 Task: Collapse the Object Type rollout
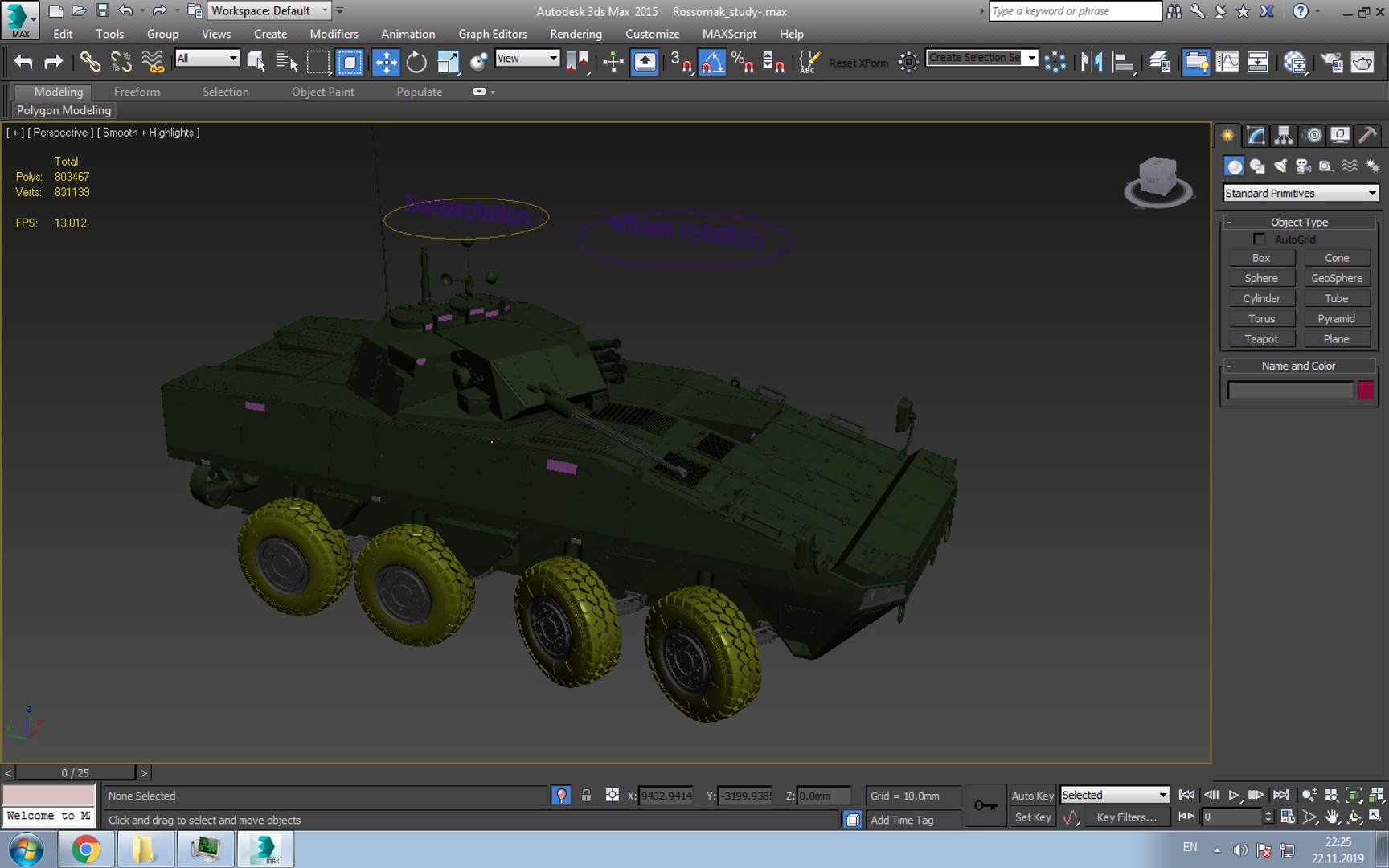1299,222
